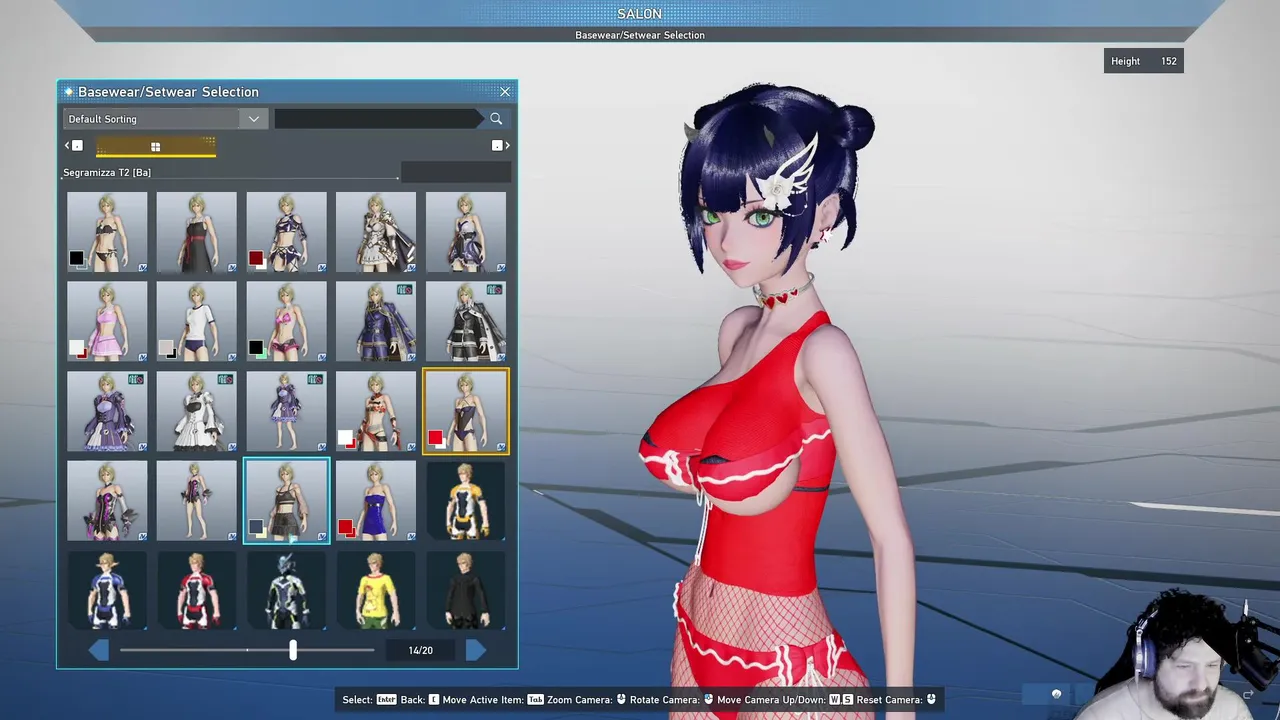
Task: Select the black and white coat outfit
Action: pos(466,321)
